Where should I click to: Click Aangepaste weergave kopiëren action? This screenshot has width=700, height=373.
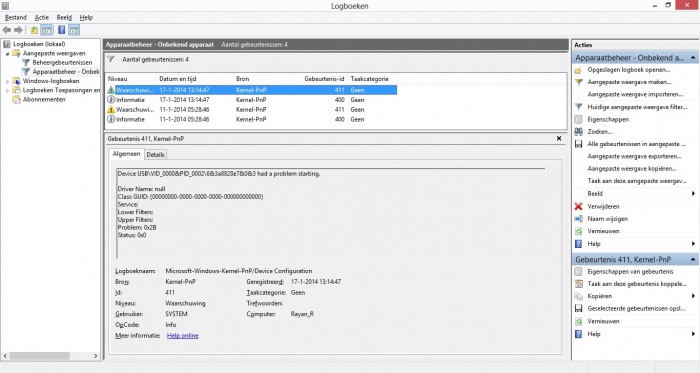click(x=632, y=169)
